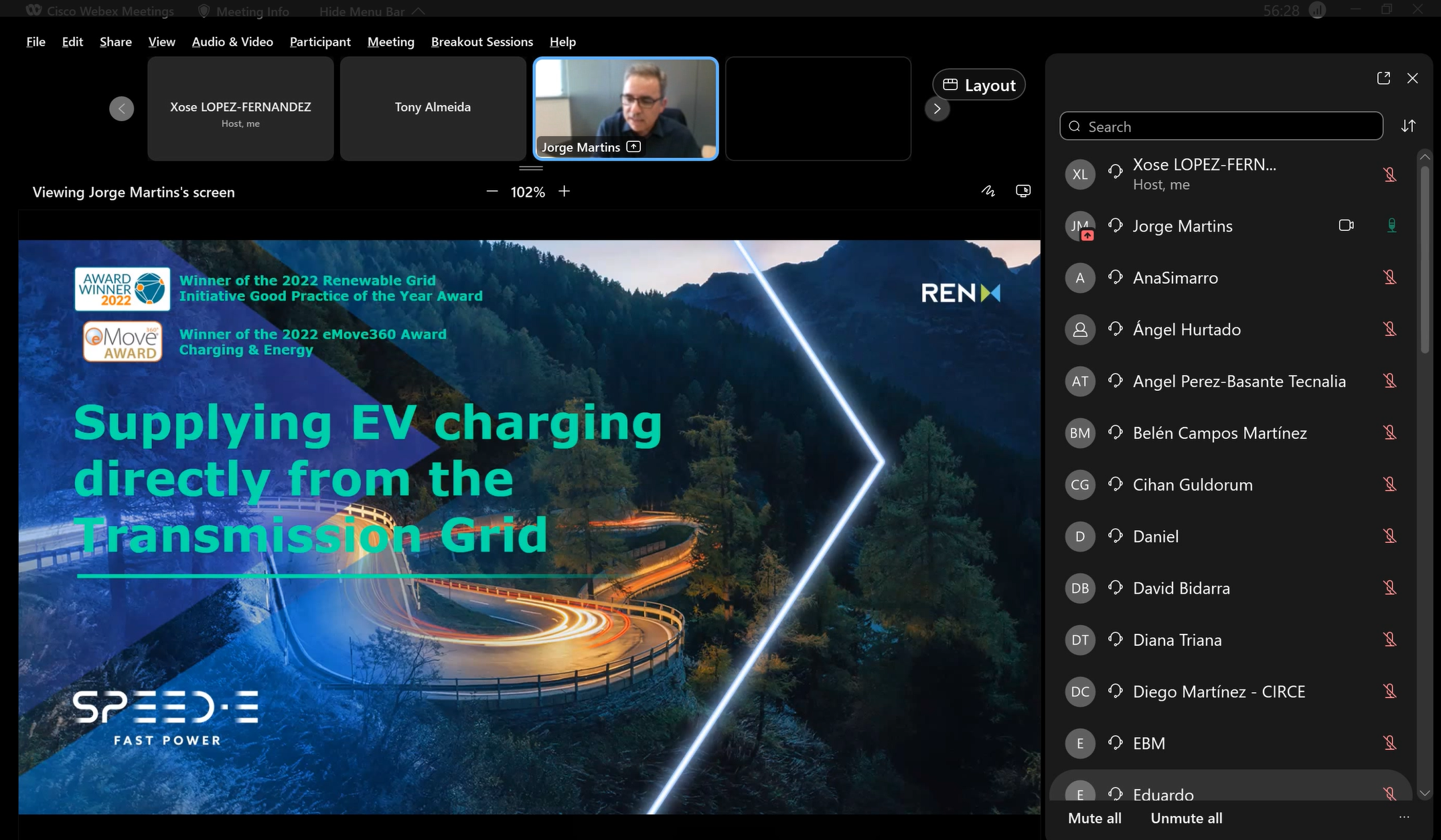
Task: Pop out the participants panel
Action: (1383, 78)
